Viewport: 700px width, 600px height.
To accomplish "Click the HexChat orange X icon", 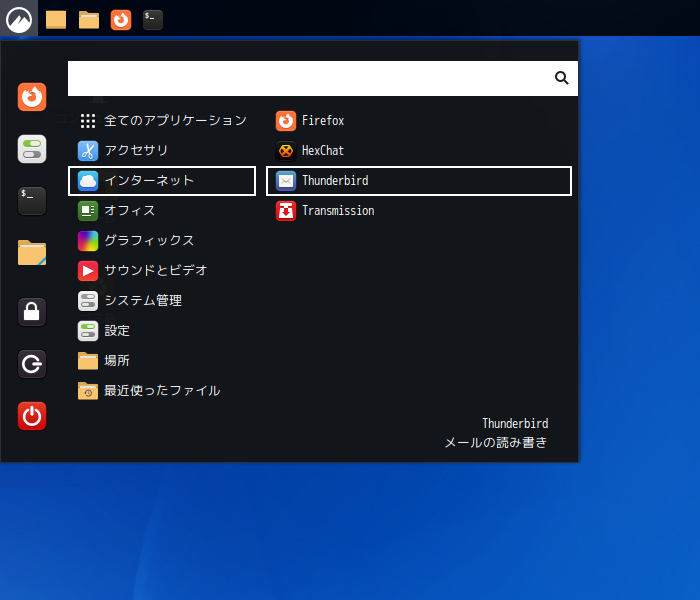I will tap(286, 150).
